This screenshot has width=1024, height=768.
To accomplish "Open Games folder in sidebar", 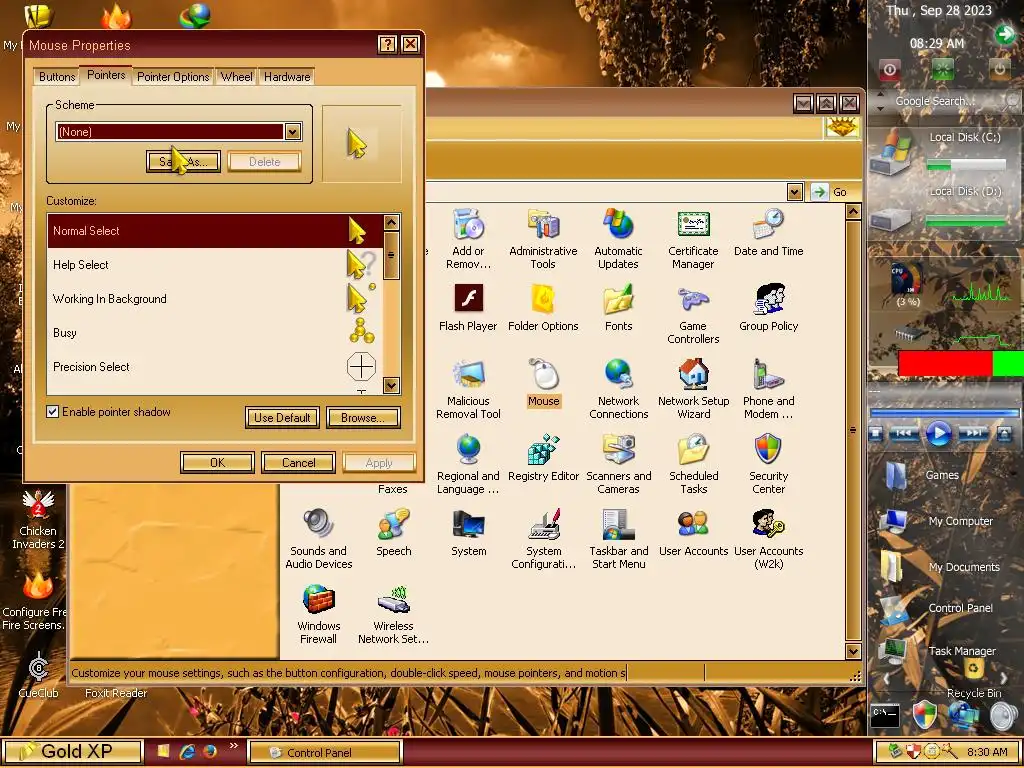I will click(x=923, y=475).
